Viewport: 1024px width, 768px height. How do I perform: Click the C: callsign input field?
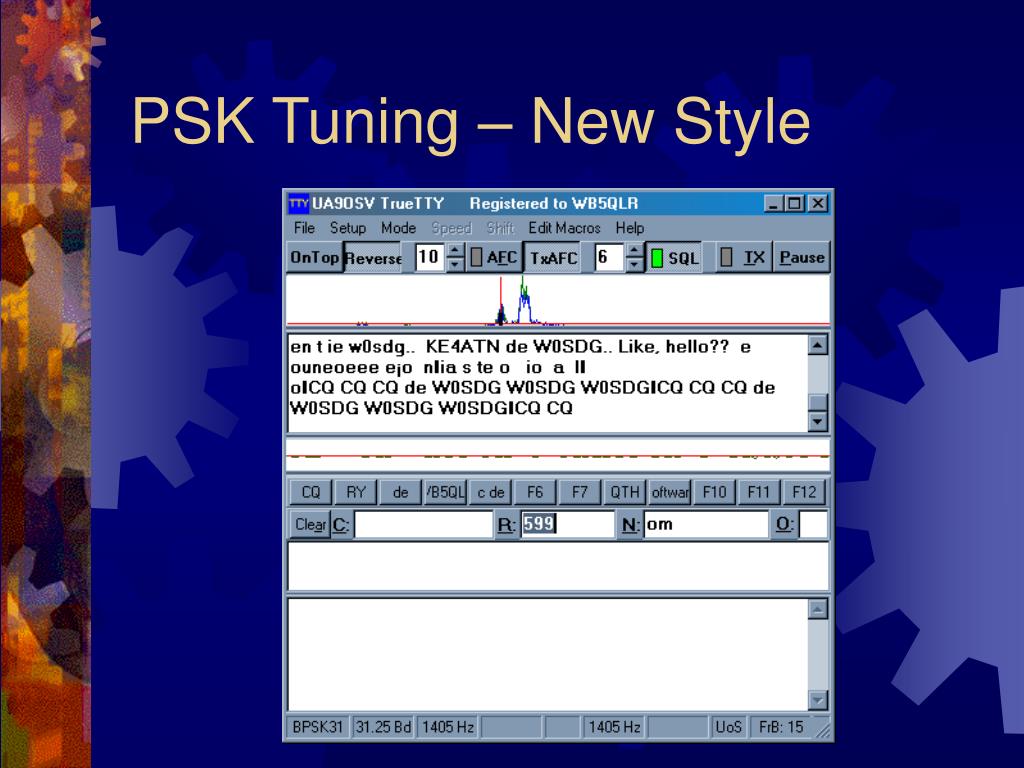423,524
